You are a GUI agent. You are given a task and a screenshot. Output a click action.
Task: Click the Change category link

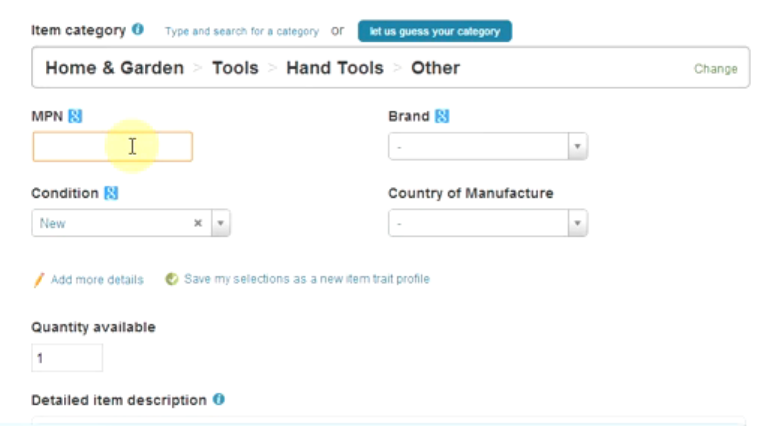715,69
